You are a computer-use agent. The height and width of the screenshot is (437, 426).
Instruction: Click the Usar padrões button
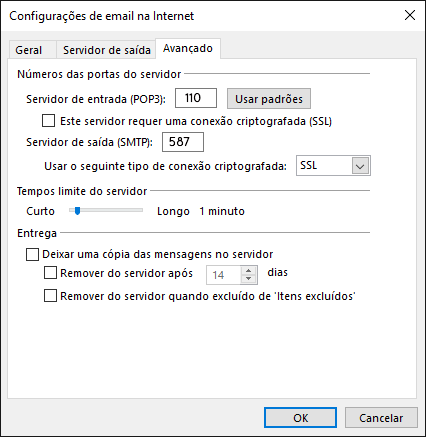269,99
